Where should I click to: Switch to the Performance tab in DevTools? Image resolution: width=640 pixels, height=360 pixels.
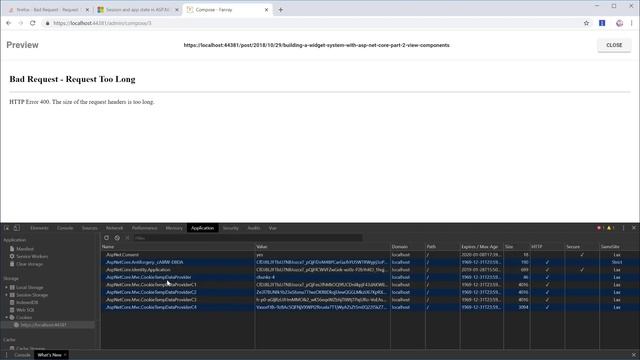[144, 228]
